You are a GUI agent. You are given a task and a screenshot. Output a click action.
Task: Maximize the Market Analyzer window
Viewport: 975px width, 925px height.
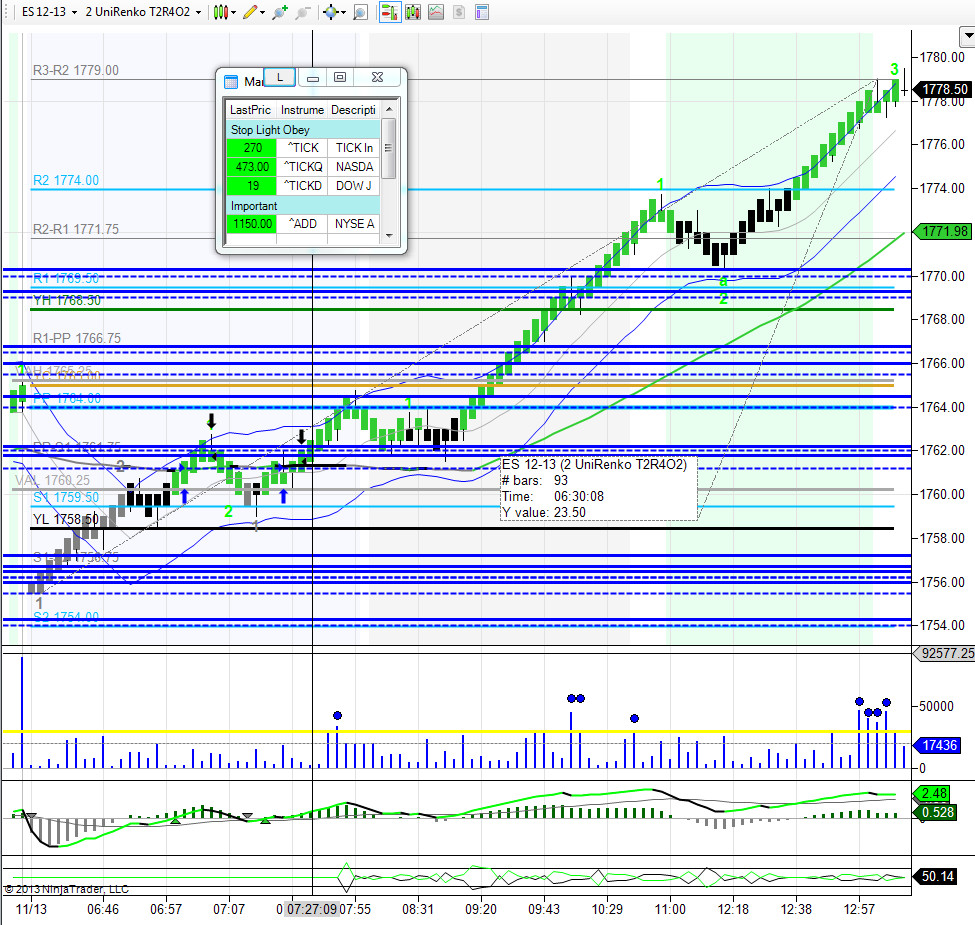[340, 77]
